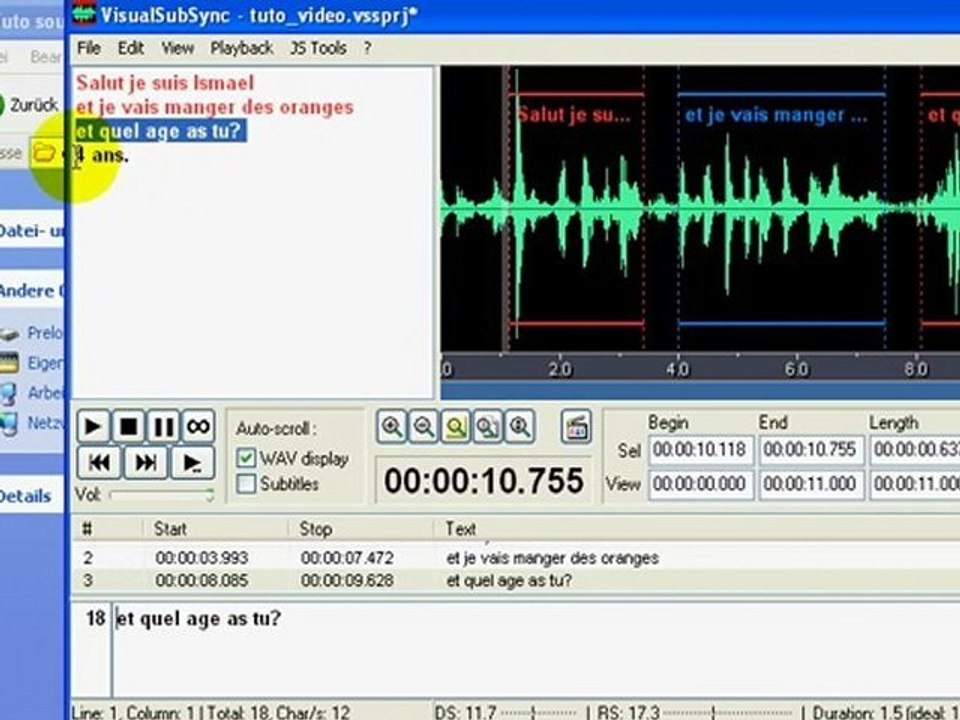Jump to next subtitle button
This screenshot has height=720, width=960.
[146, 463]
